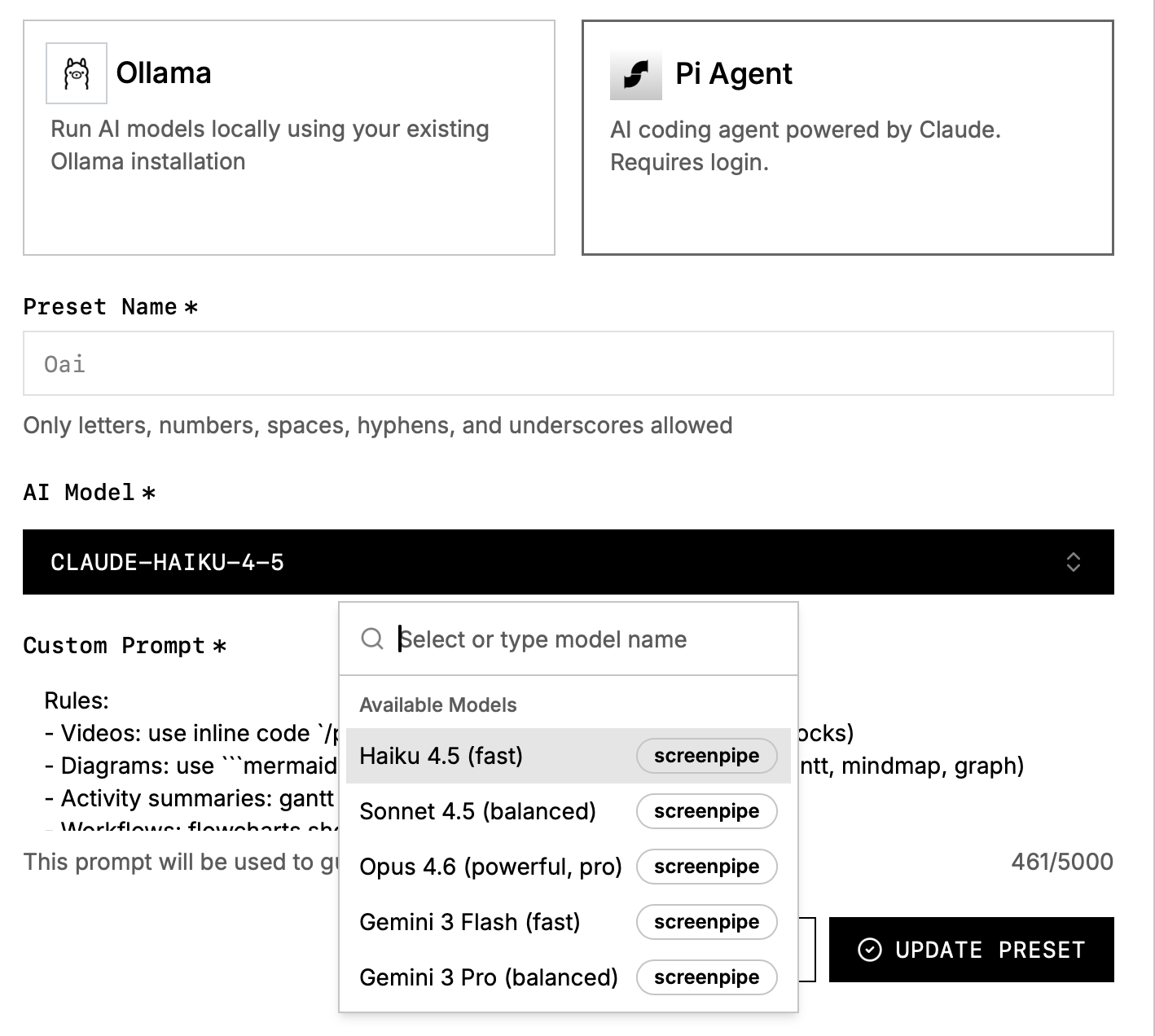The height and width of the screenshot is (1036, 1155).
Task: Click the Update Preset button
Action: [971, 950]
